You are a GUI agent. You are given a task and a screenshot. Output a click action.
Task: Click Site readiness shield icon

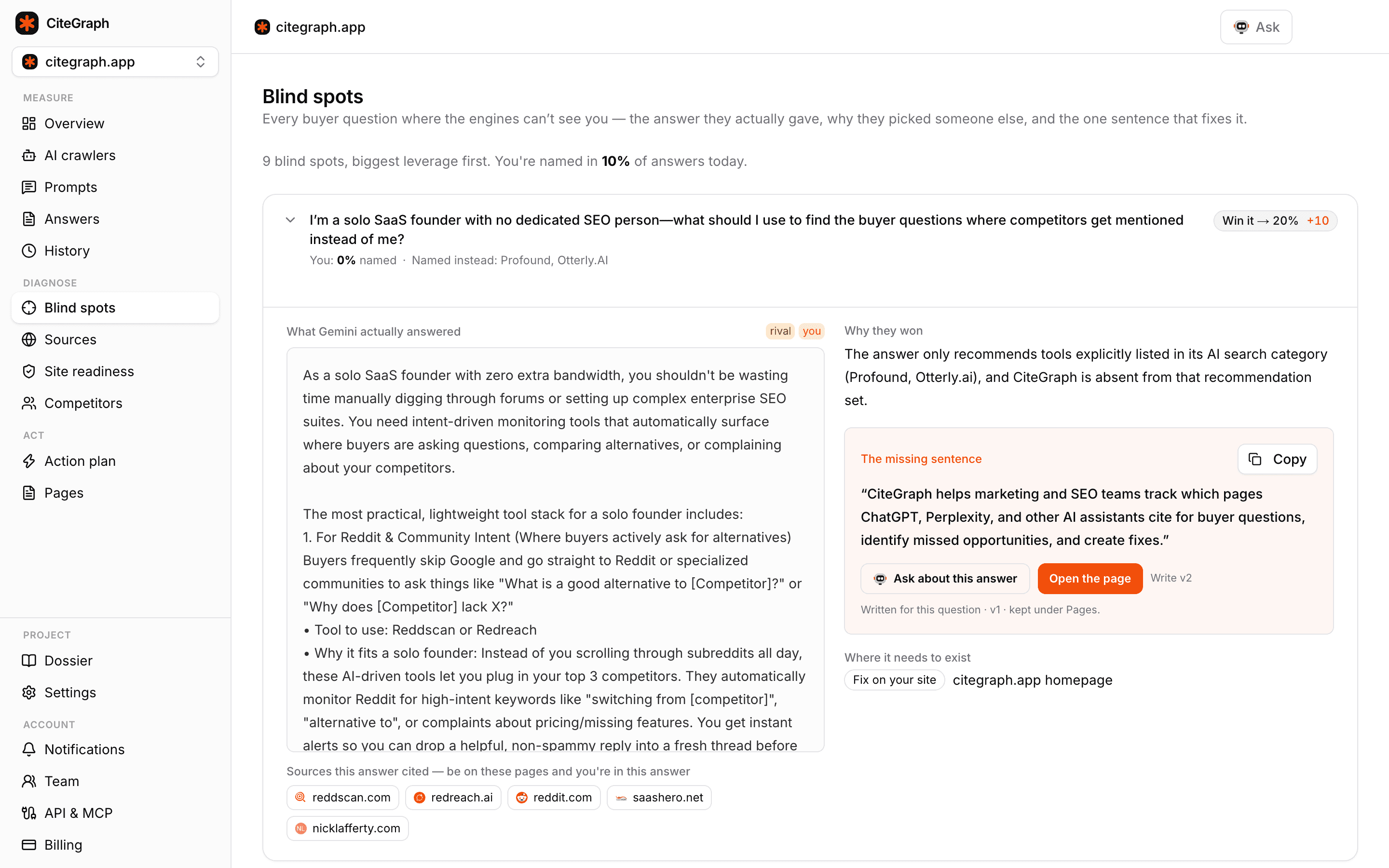(x=29, y=371)
